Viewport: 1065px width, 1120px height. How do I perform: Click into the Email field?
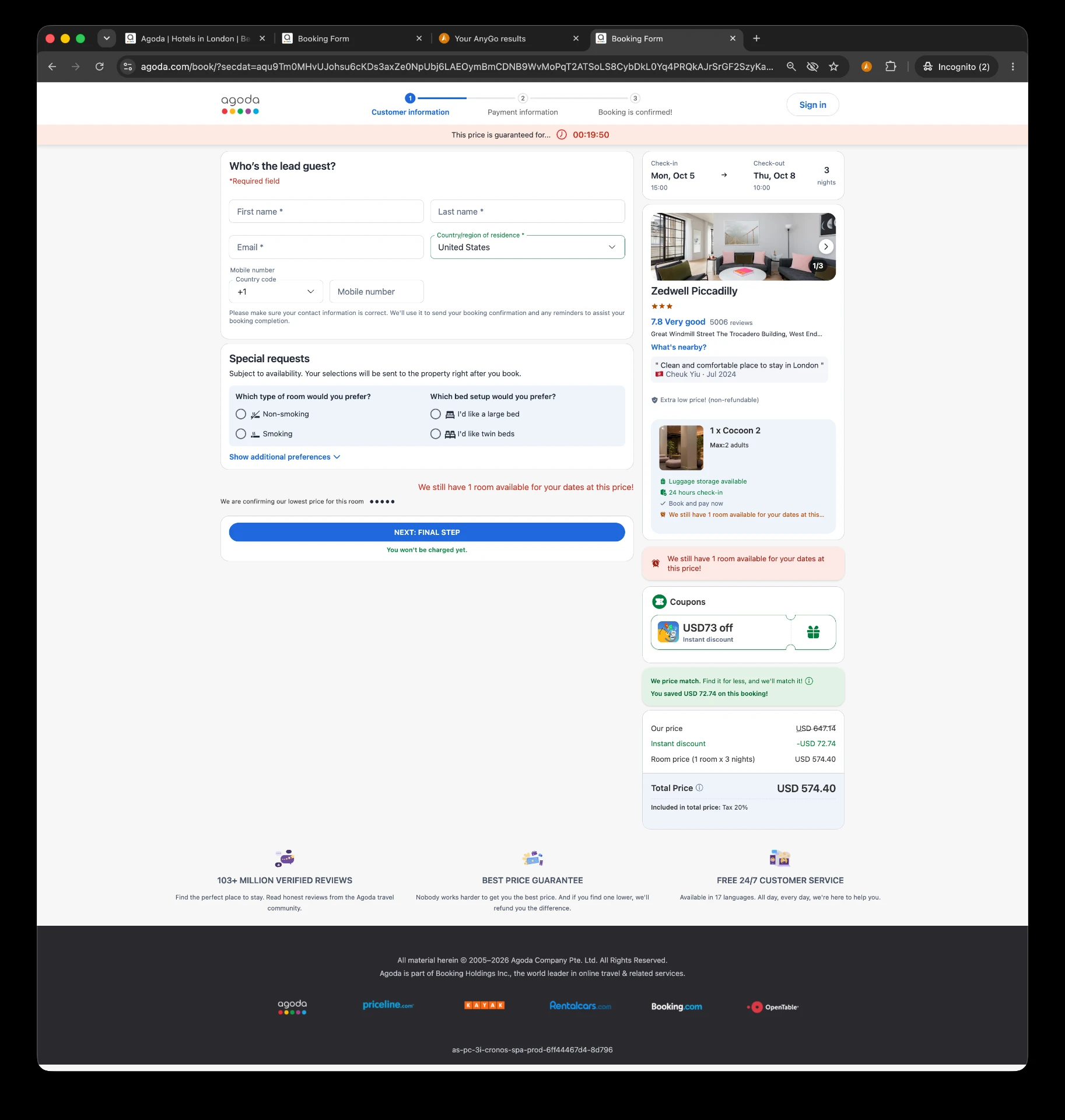click(326, 247)
